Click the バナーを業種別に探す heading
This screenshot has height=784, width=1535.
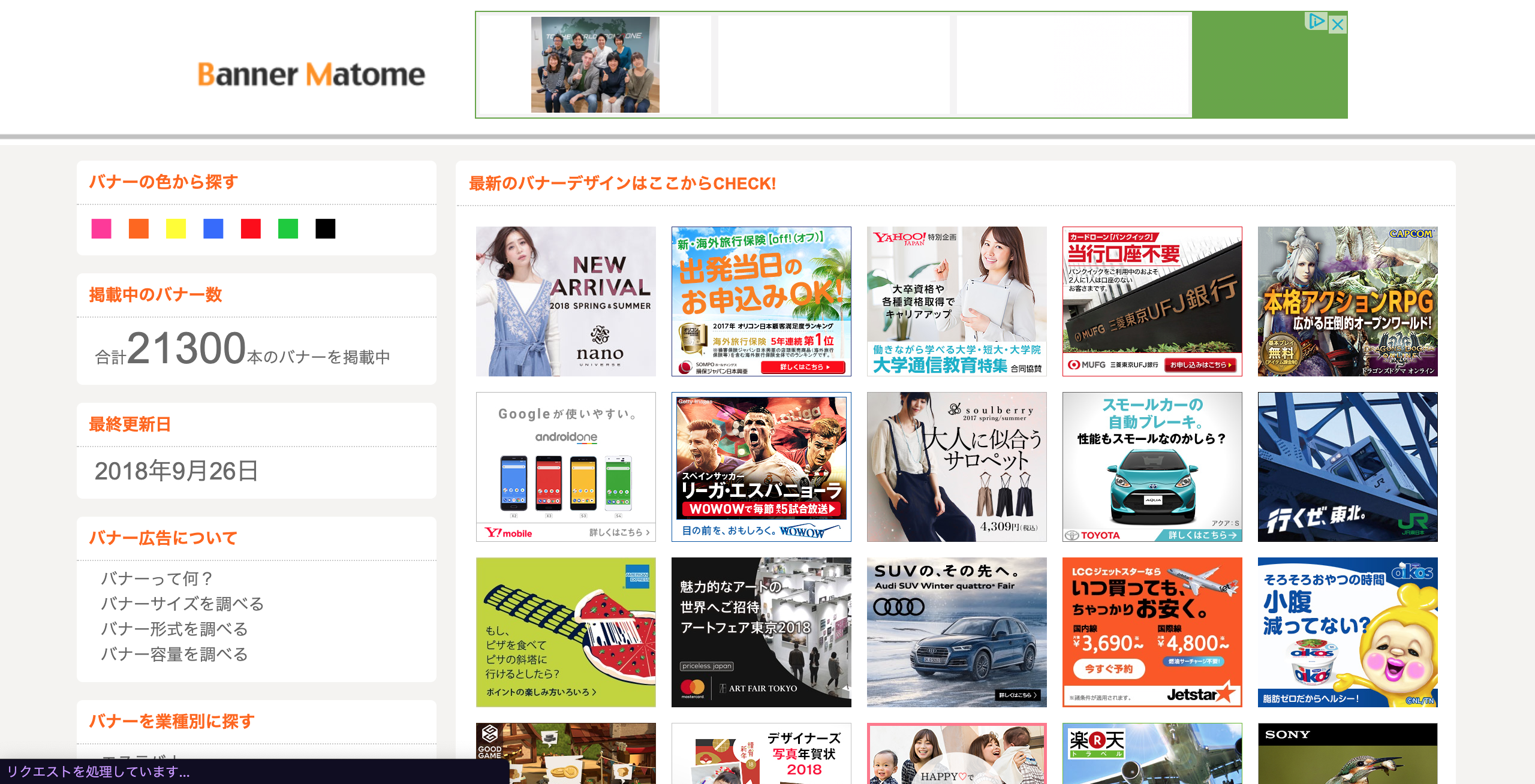171,721
